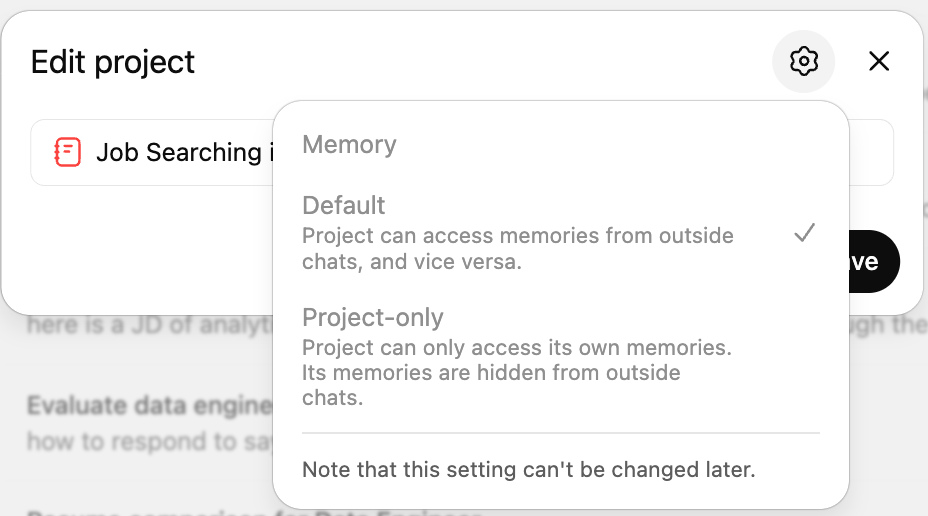Click the checkmark beside the Default option

[804, 233]
